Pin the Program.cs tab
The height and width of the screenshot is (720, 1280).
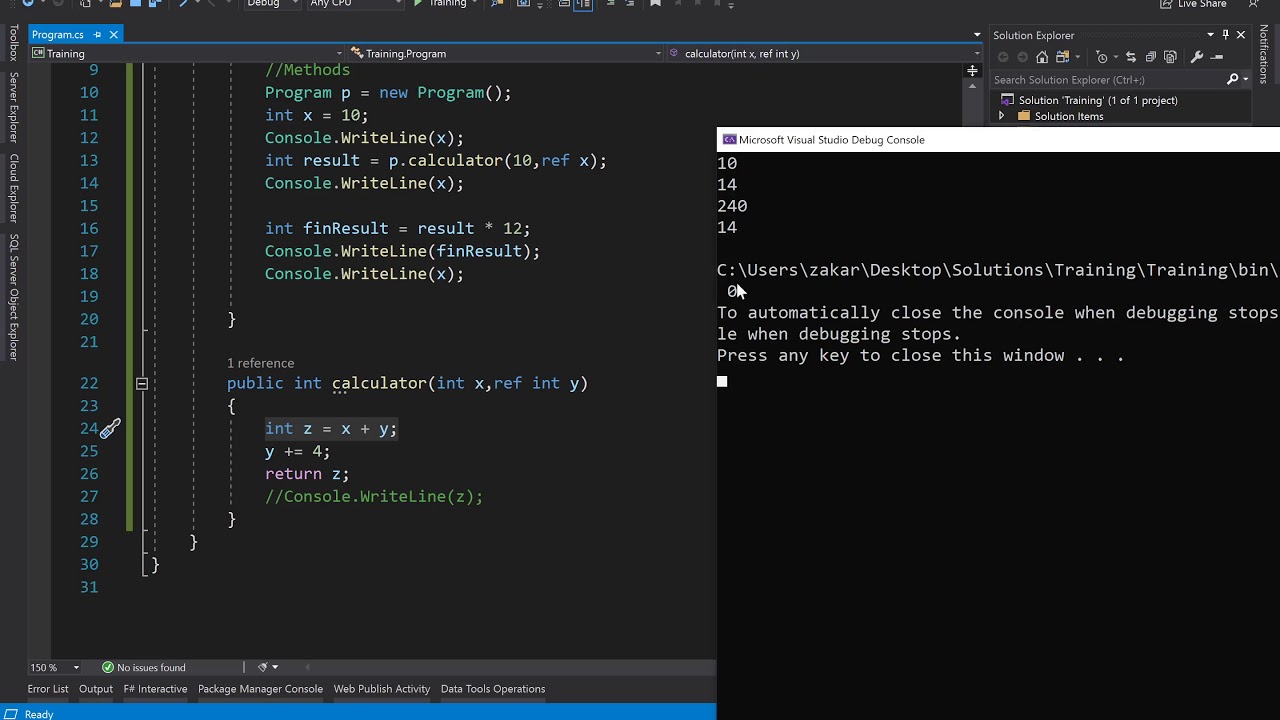pos(97,35)
